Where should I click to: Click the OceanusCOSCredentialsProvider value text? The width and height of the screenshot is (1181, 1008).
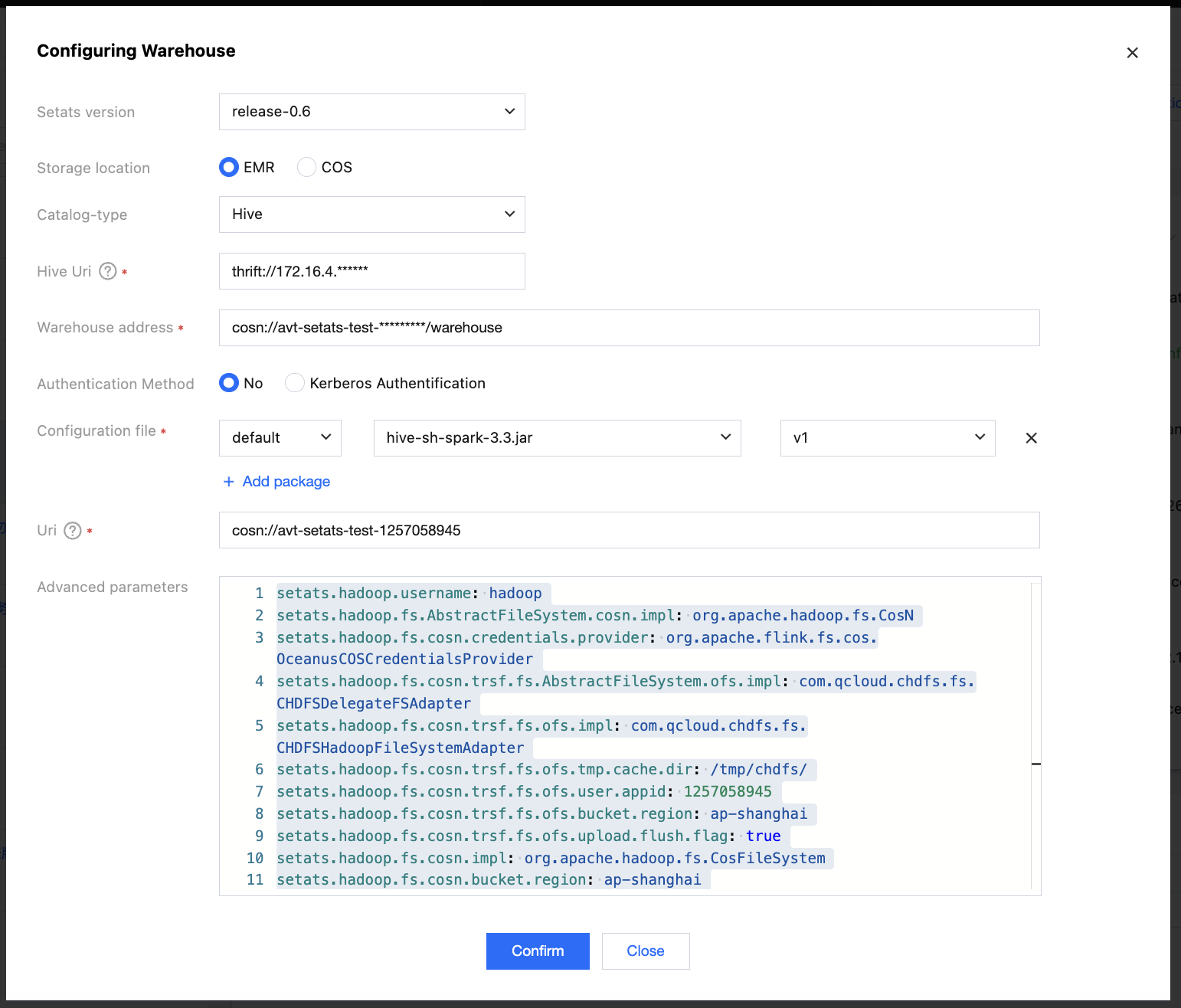tap(405, 659)
